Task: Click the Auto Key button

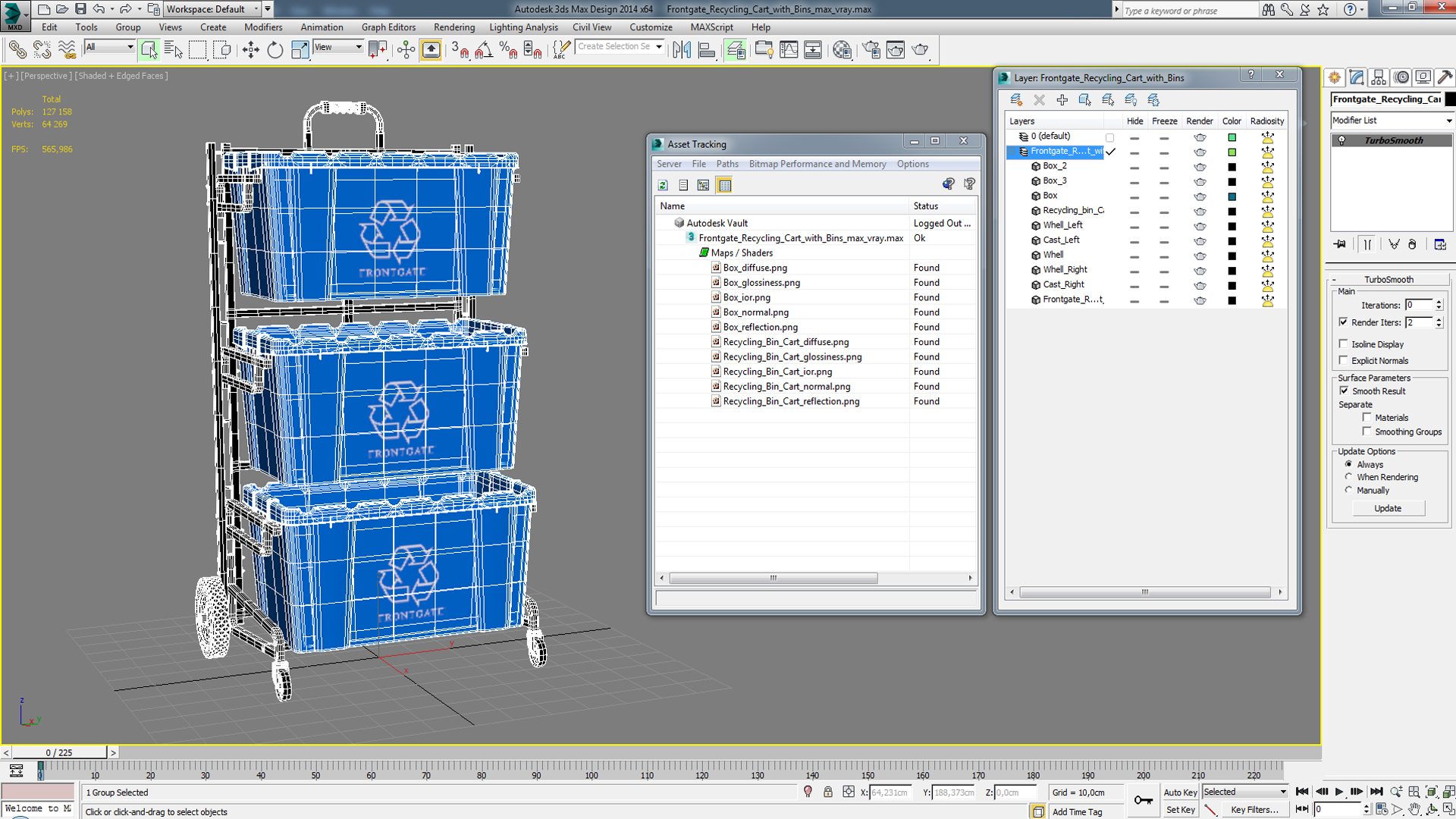Action: pyautogui.click(x=1180, y=792)
